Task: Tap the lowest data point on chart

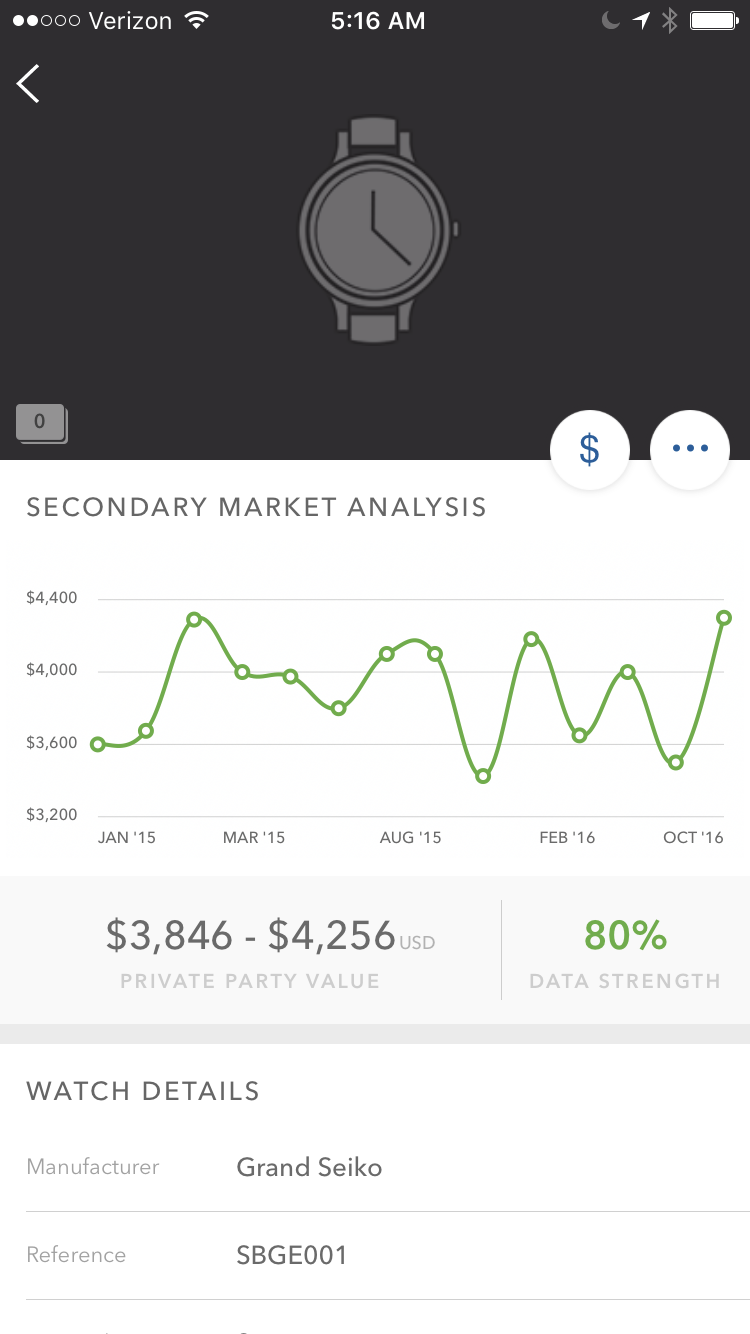Action: (483, 776)
